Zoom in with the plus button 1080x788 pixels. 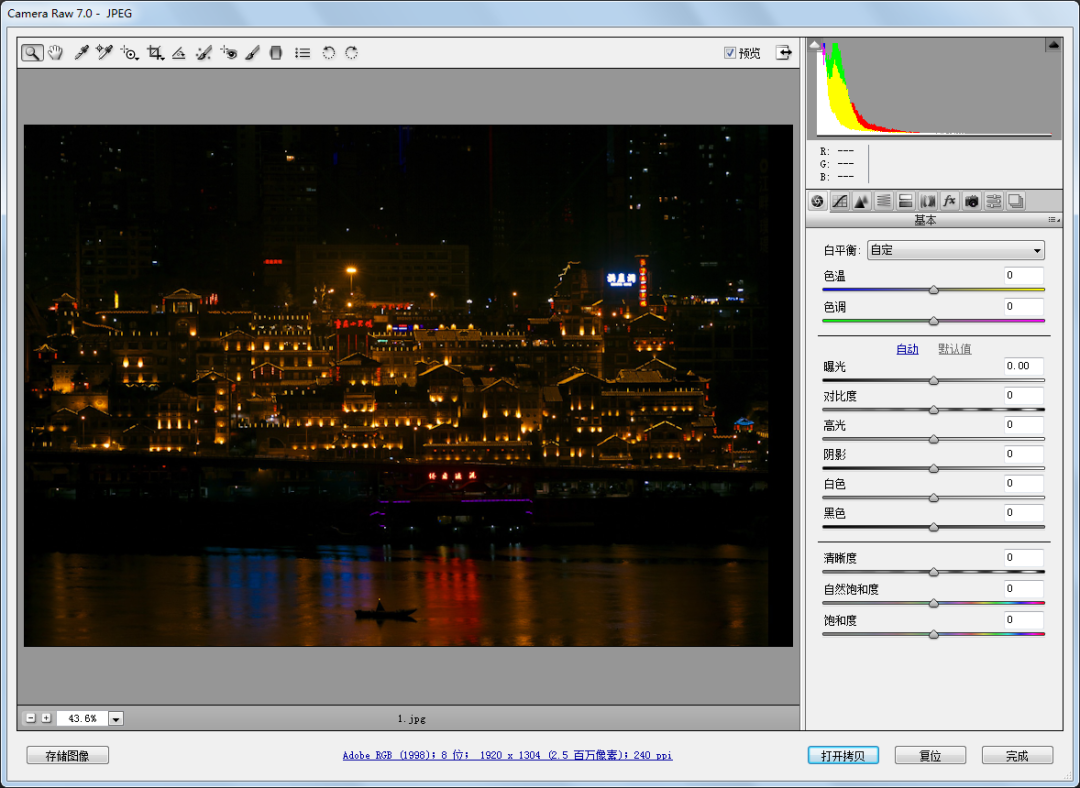46,718
